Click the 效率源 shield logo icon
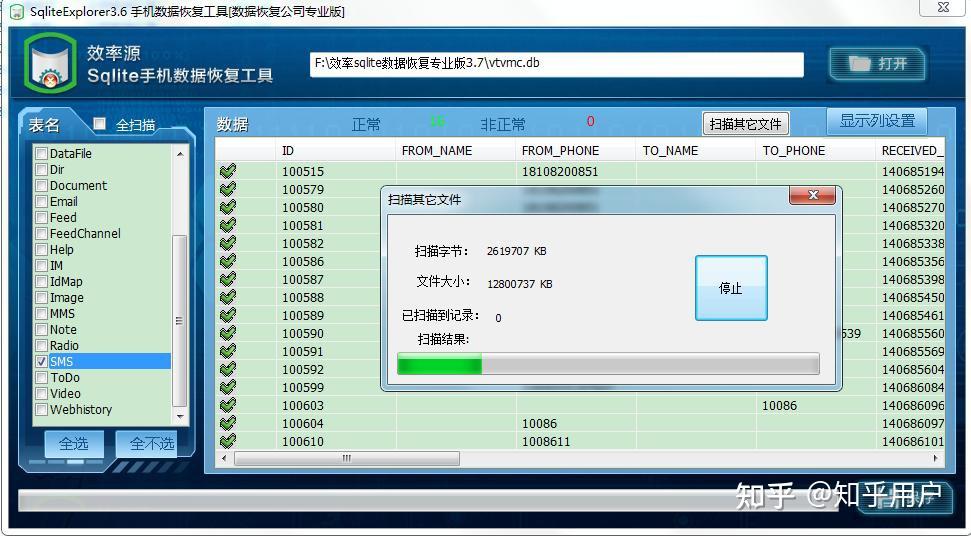The width and height of the screenshot is (971, 536). [50, 63]
